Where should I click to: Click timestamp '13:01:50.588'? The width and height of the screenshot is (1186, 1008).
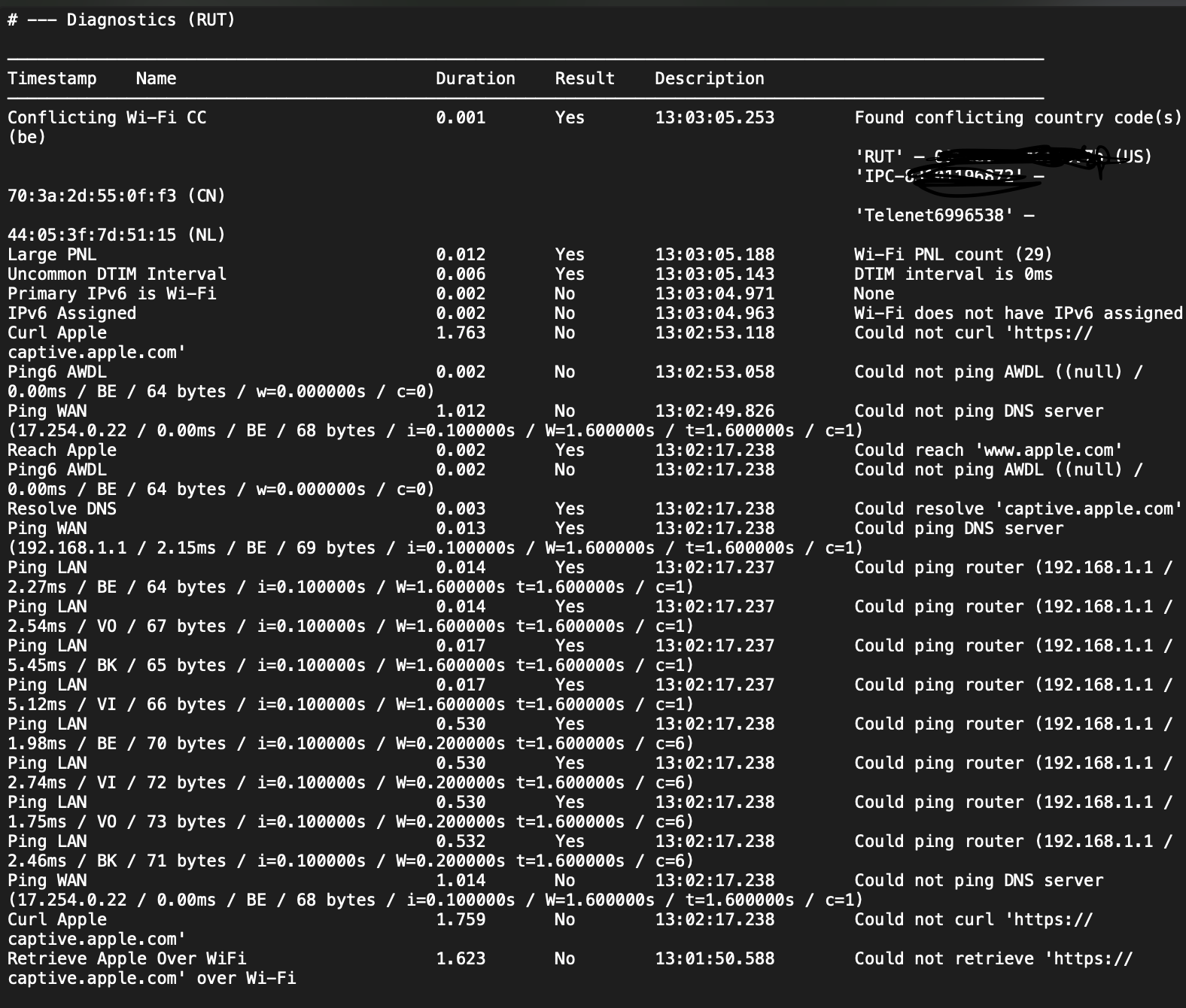[714, 958]
